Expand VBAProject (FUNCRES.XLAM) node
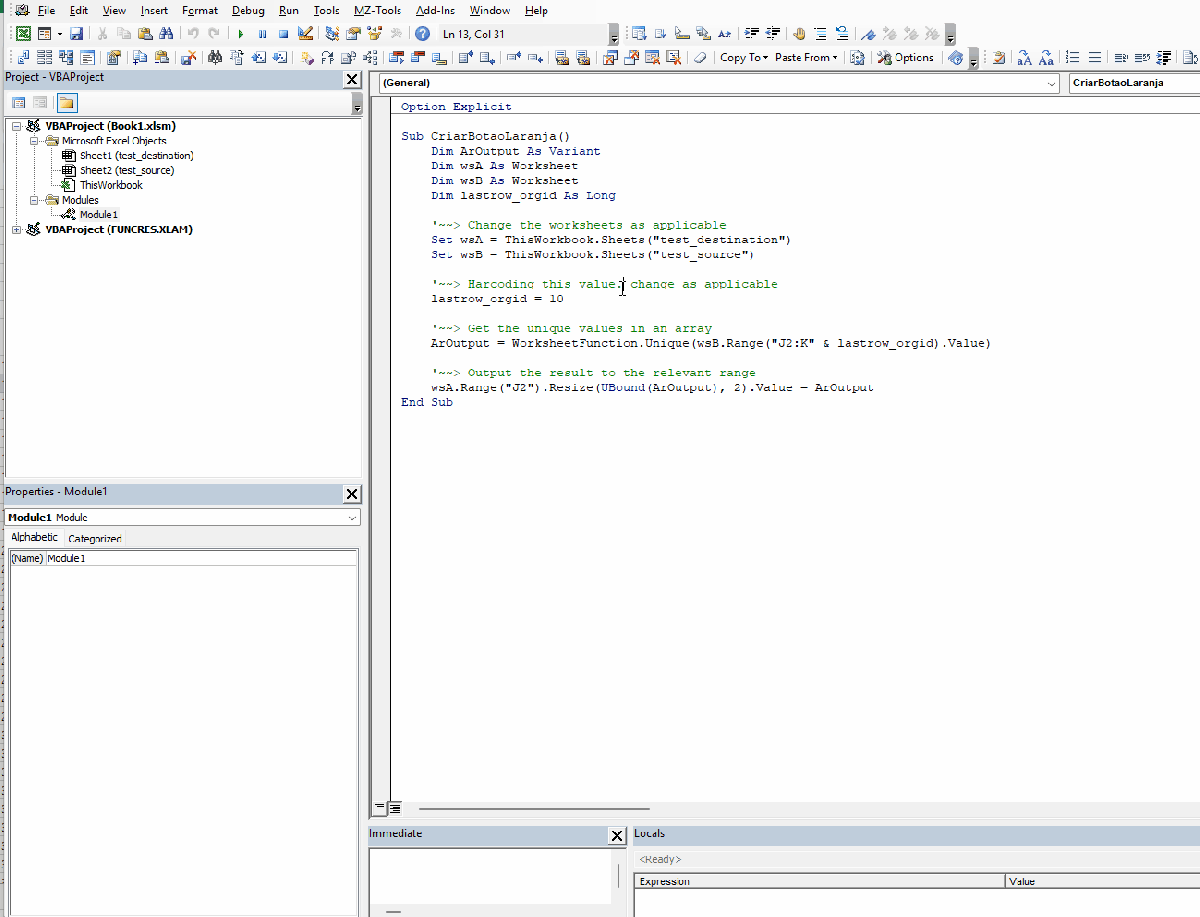The height and width of the screenshot is (917, 1200). click(x=17, y=229)
